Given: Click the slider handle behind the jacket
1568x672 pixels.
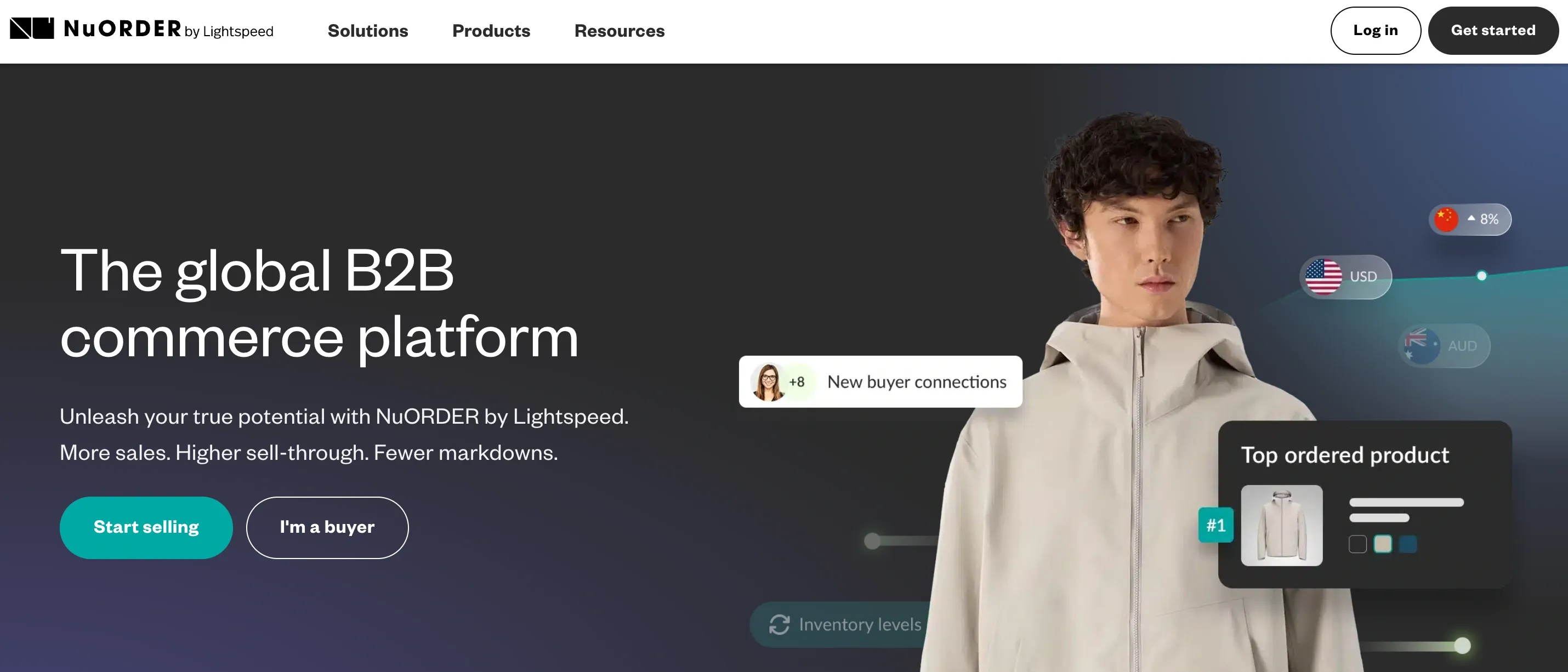Looking at the screenshot, I should pyautogui.click(x=872, y=540).
